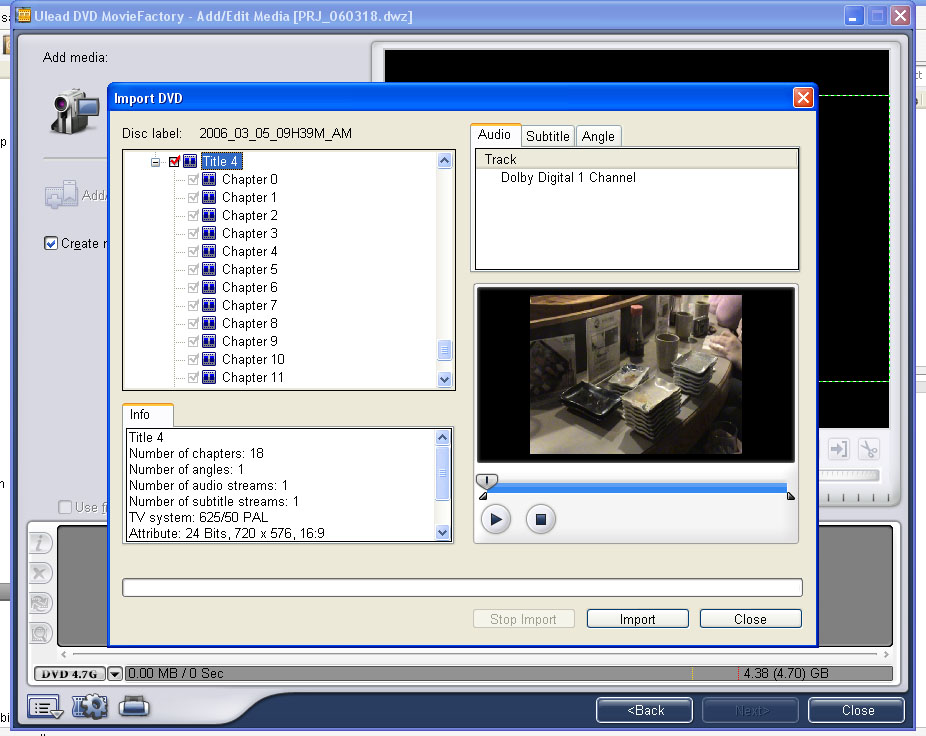Open the film gear preferences icon
Image resolution: width=926 pixels, height=736 pixels.
pyautogui.click(x=90, y=707)
